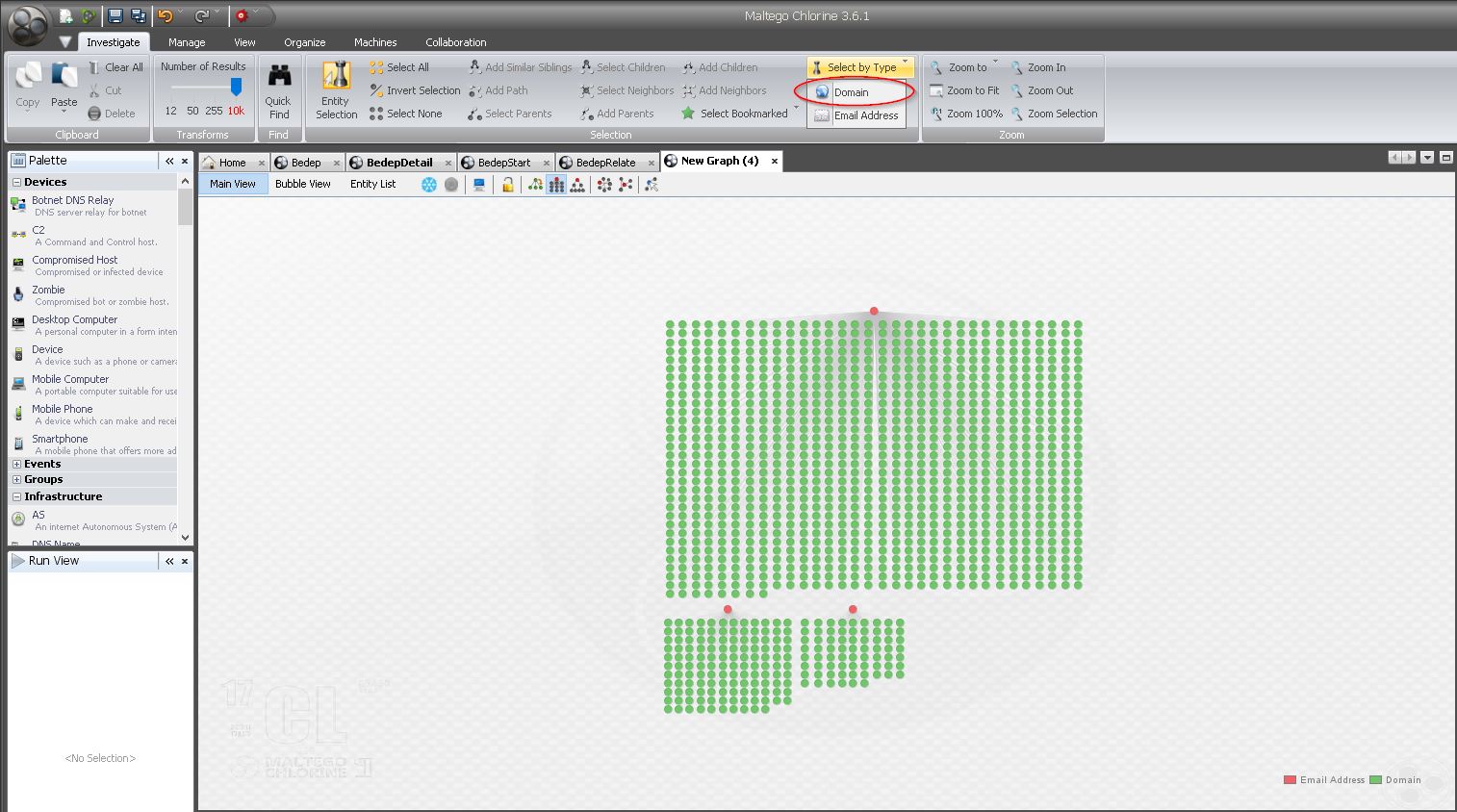Expand the Groups palette category
This screenshot has width=1457, height=812.
(16, 479)
